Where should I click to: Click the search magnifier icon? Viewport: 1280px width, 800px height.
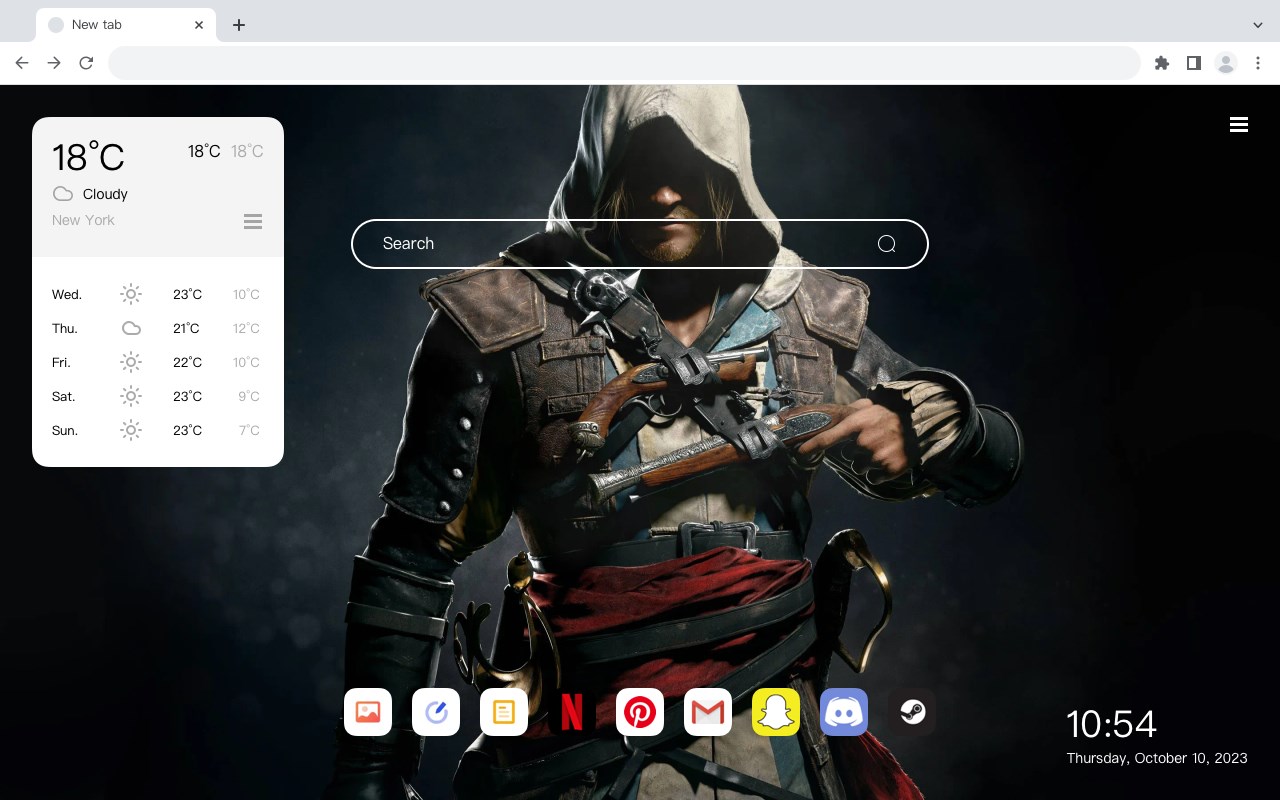[x=886, y=244]
